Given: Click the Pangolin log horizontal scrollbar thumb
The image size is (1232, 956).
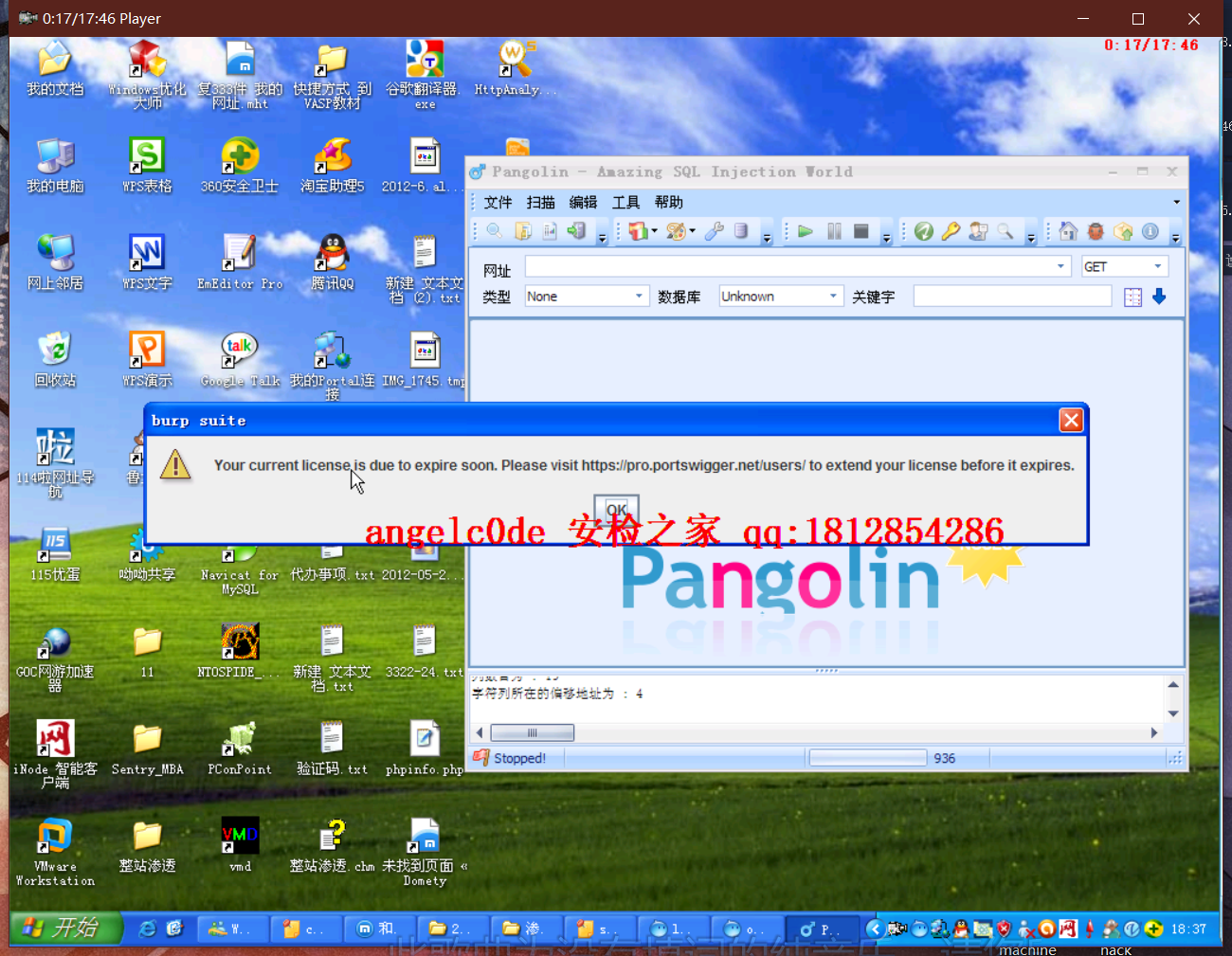Looking at the screenshot, I should tap(532, 732).
